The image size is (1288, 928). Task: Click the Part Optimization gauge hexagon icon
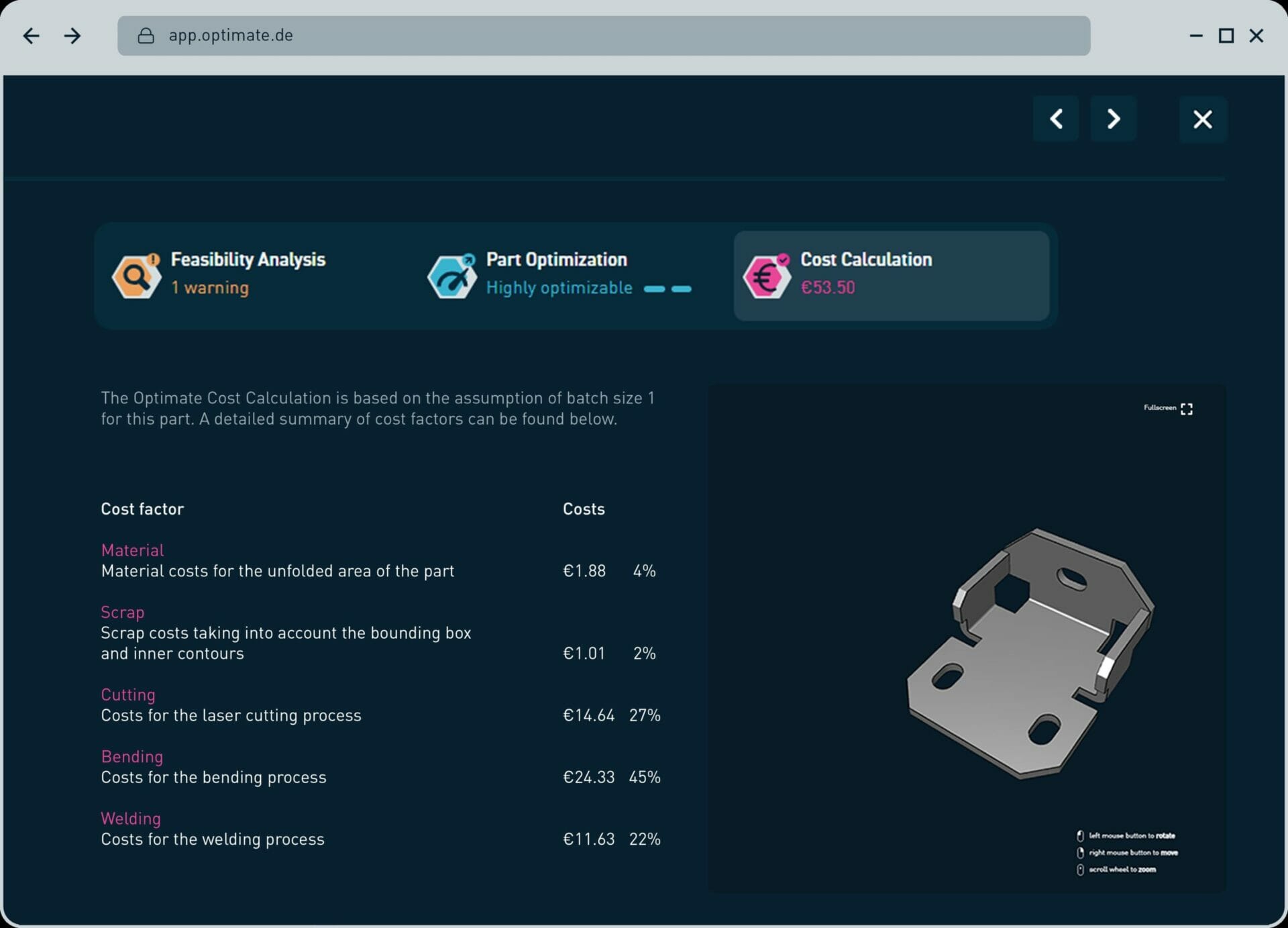(451, 276)
